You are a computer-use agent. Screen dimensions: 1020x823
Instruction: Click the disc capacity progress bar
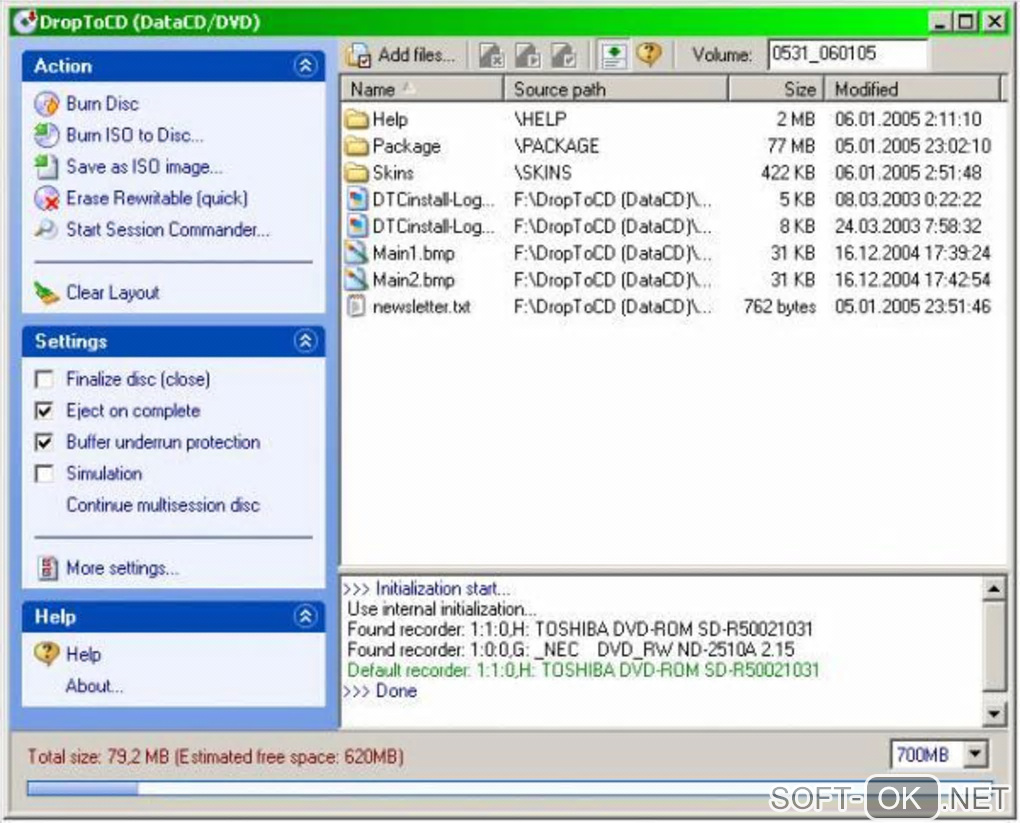pyautogui.click(x=510, y=789)
